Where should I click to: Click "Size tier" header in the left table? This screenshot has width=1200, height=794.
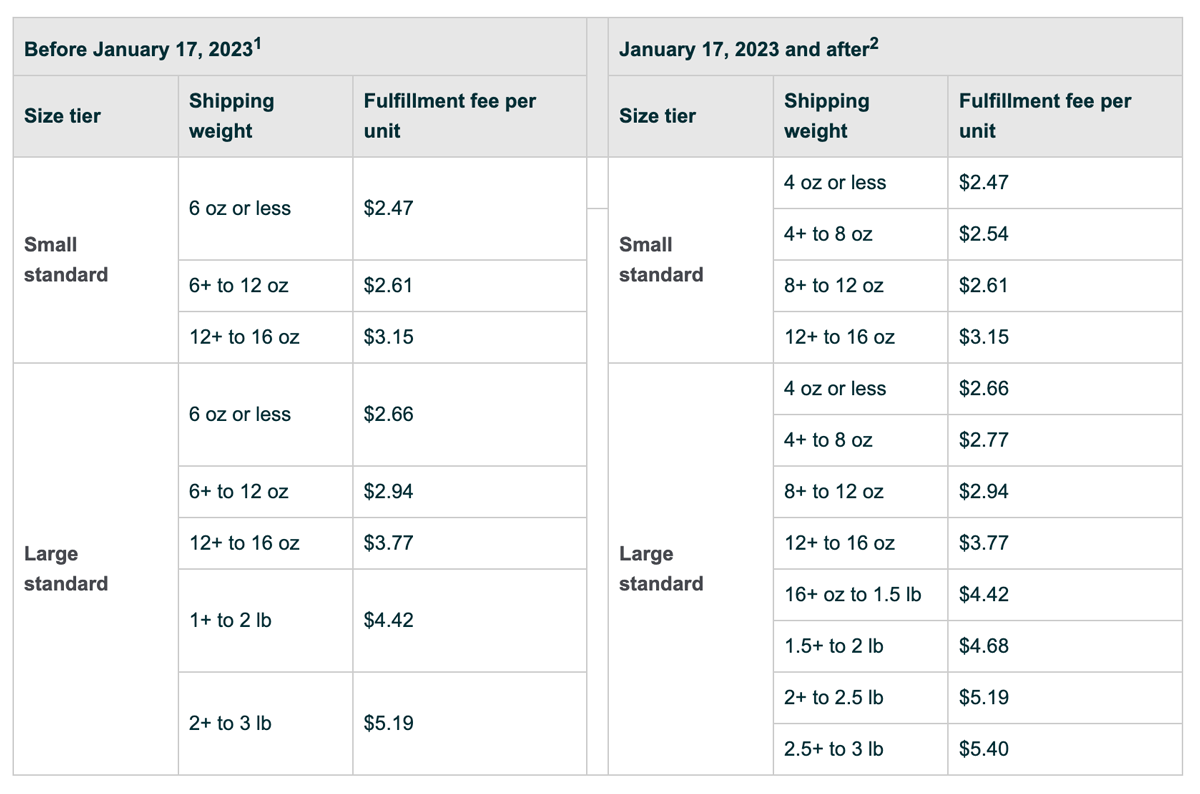tap(62, 116)
